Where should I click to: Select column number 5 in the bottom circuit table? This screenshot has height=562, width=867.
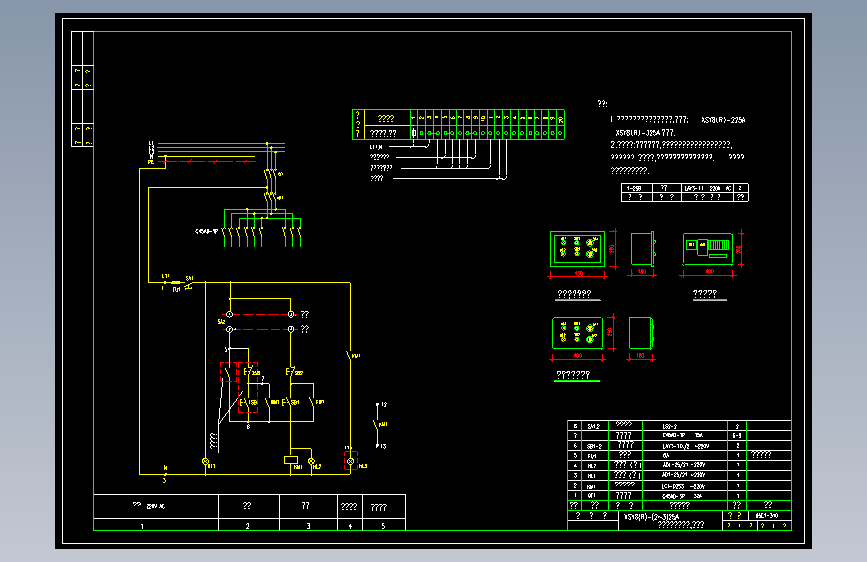tap(384, 525)
